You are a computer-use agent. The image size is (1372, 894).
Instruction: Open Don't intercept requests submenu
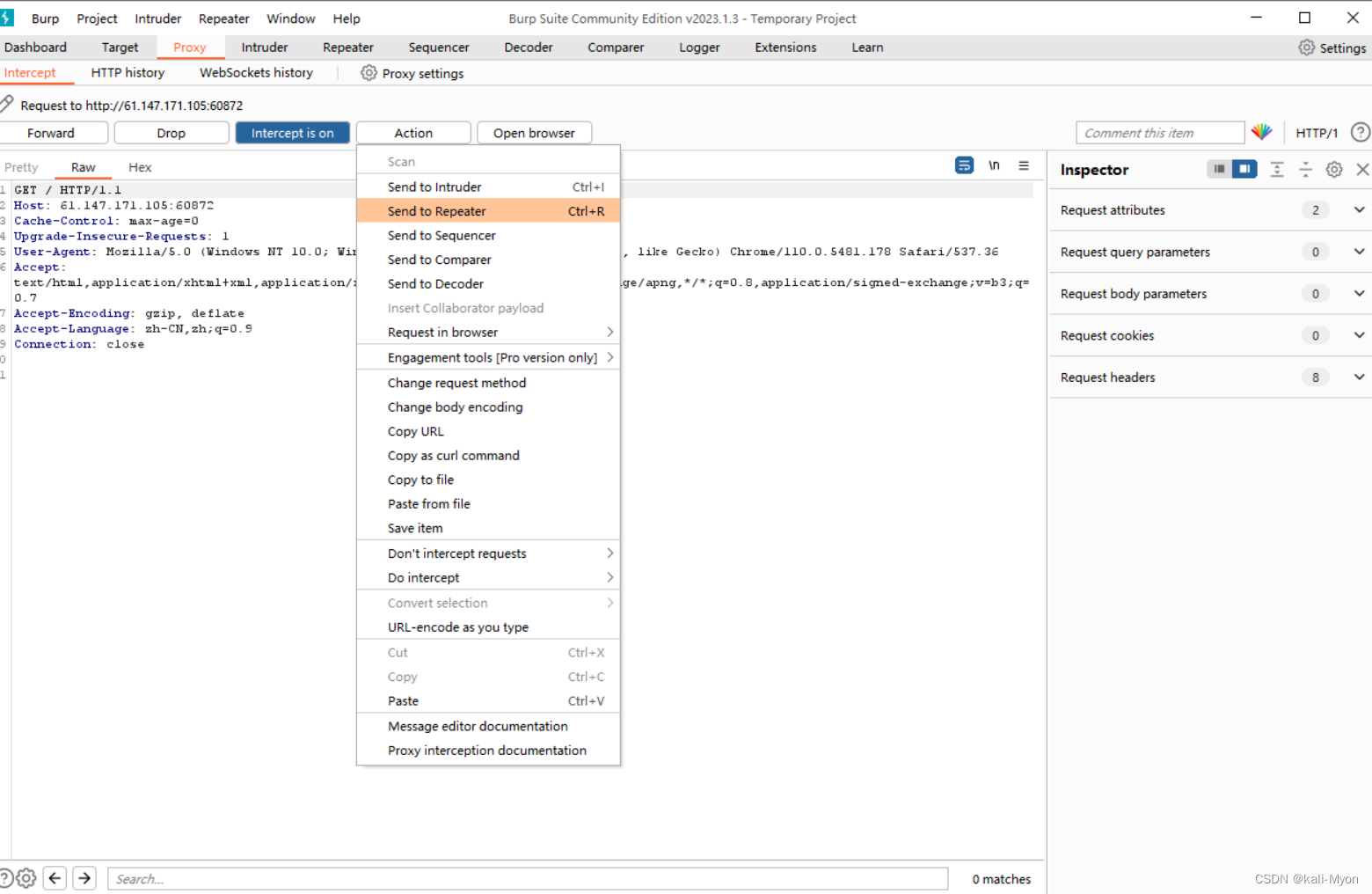(x=488, y=553)
